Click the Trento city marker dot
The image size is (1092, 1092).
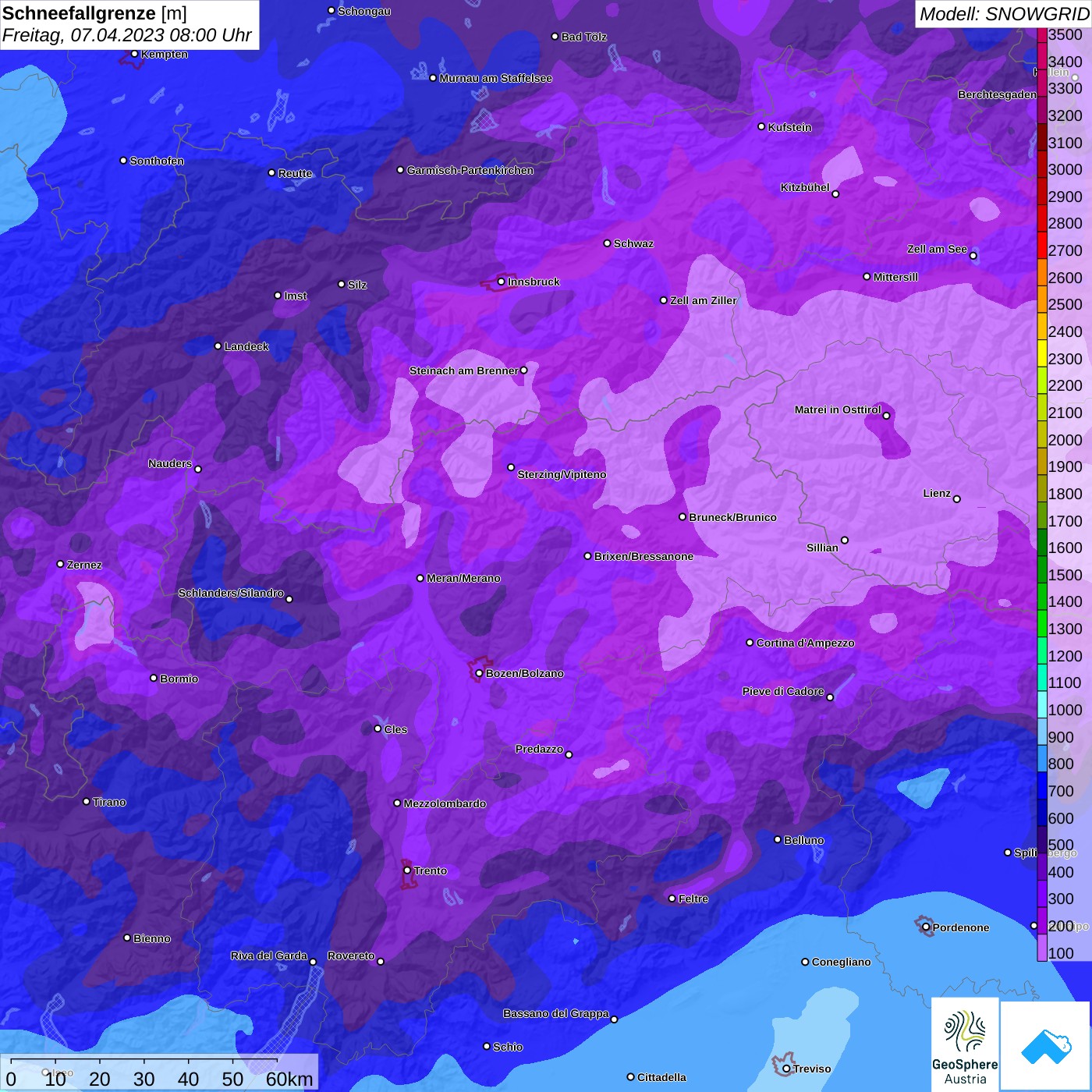[407, 870]
